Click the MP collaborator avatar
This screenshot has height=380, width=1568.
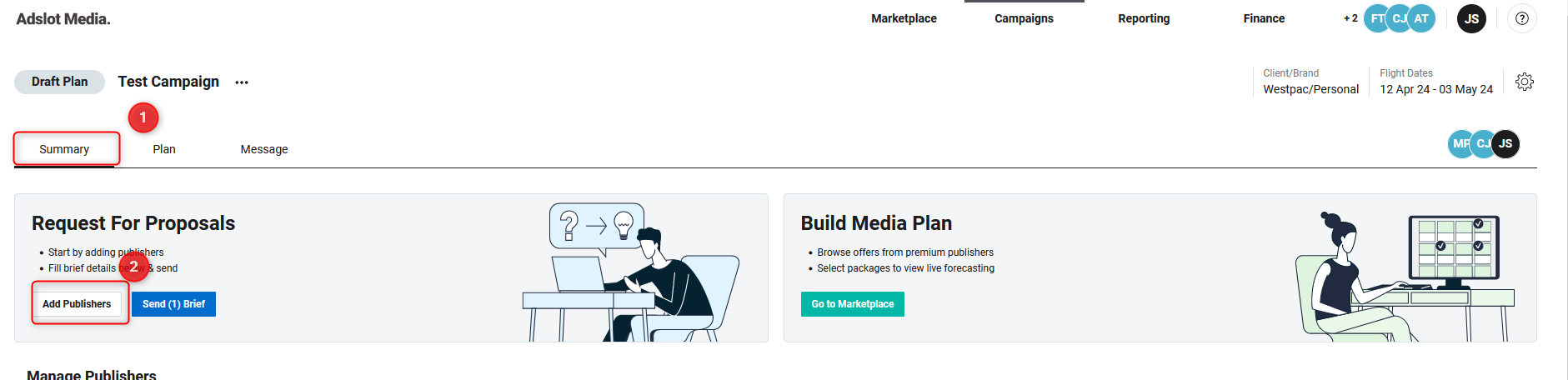[x=1459, y=143]
